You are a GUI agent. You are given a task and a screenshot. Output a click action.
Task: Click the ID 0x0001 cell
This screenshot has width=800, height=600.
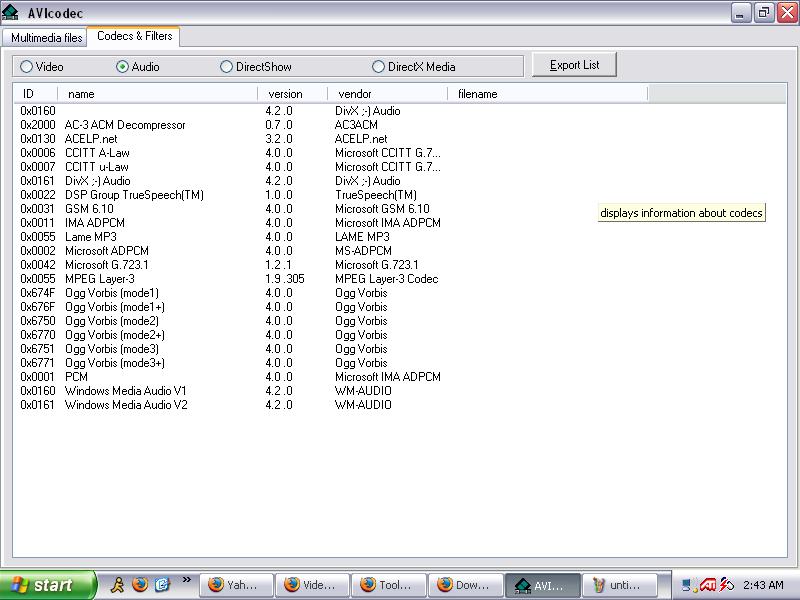pos(37,377)
